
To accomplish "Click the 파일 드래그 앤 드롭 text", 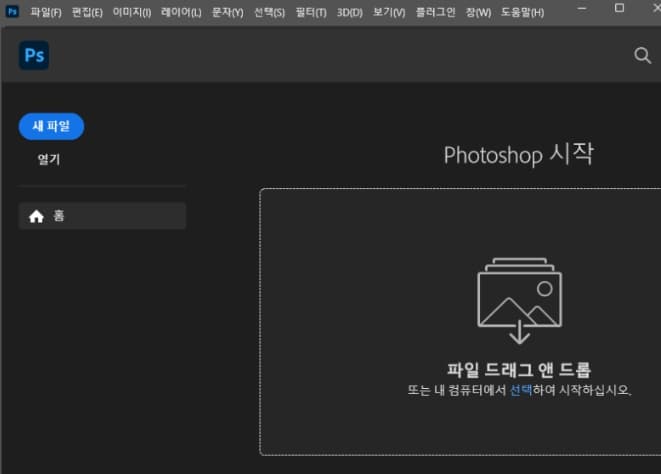I will 519,370.
